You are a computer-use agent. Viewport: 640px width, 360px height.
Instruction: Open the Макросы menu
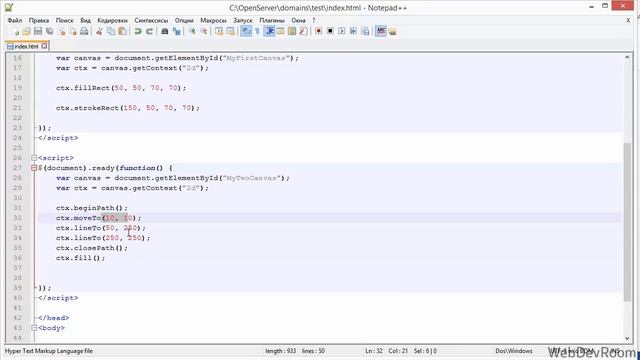pos(213,20)
